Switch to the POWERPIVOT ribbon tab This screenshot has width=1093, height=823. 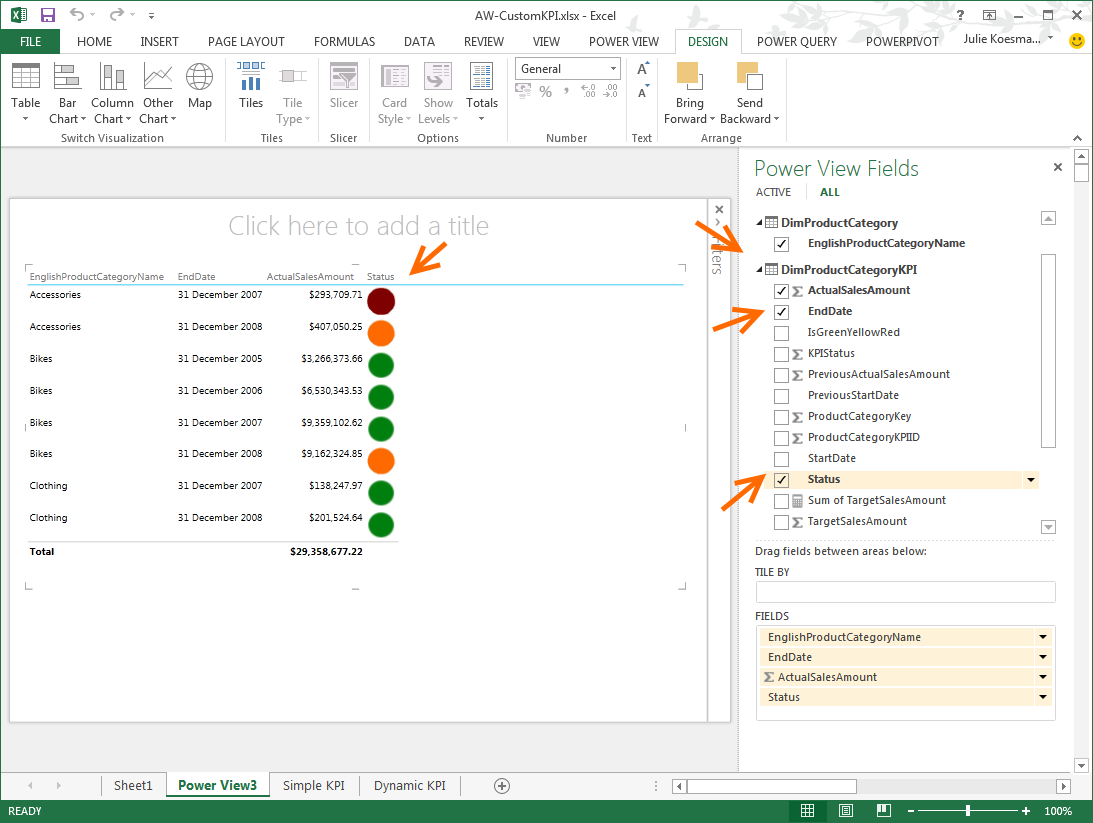click(902, 42)
